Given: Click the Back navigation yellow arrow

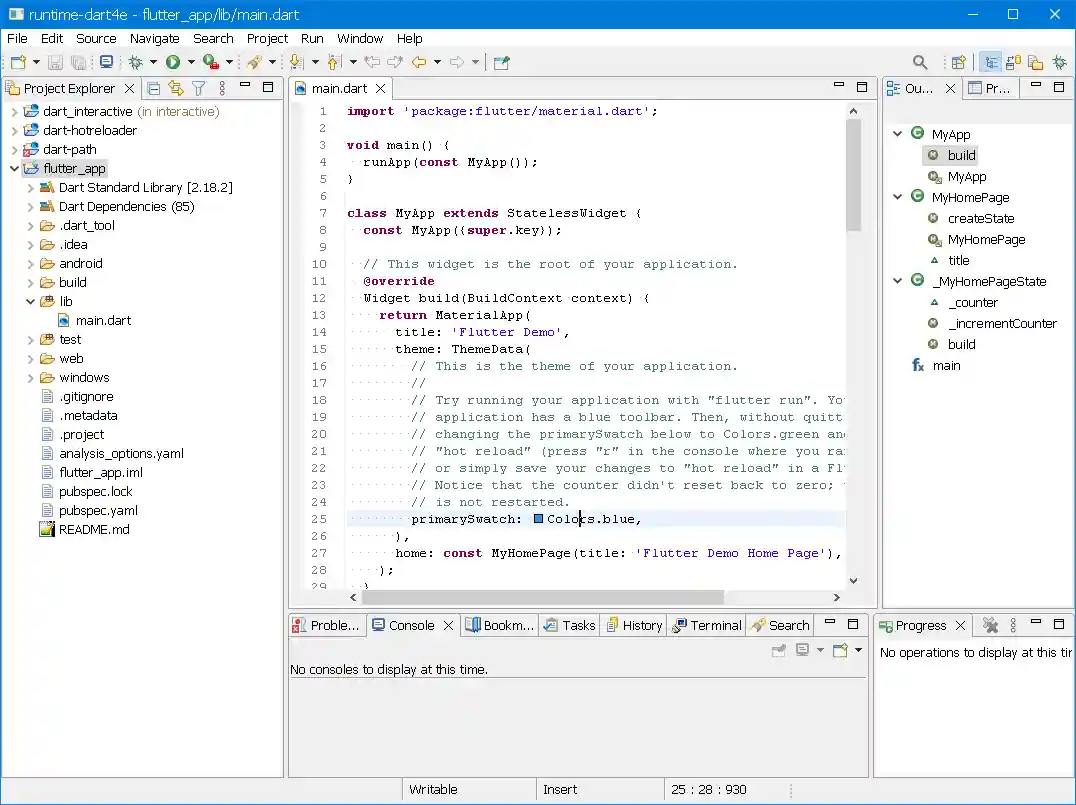Looking at the screenshot, I should pos(419,62).
